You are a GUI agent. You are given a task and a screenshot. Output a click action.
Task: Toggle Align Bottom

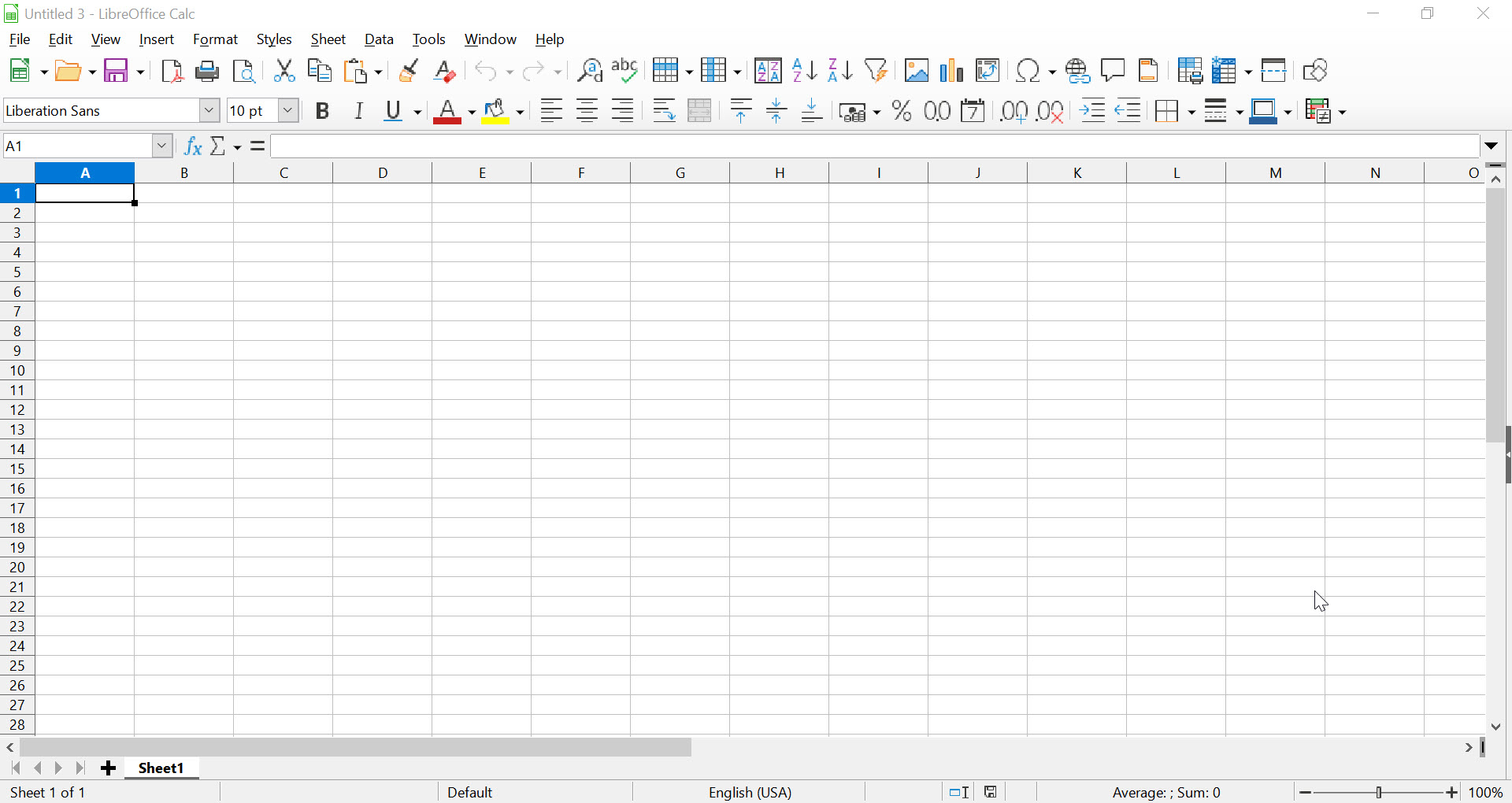813,111
